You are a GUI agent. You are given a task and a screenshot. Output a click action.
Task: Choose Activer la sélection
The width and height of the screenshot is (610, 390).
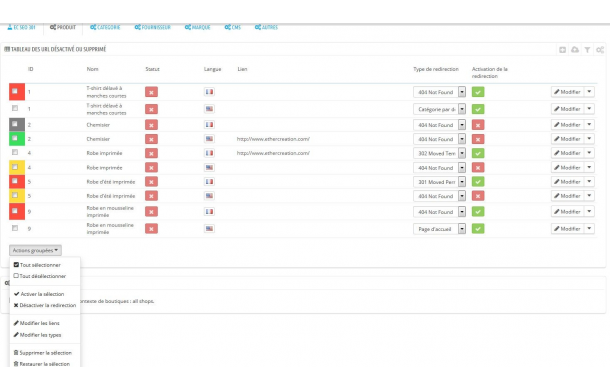(x=39, y=294)
